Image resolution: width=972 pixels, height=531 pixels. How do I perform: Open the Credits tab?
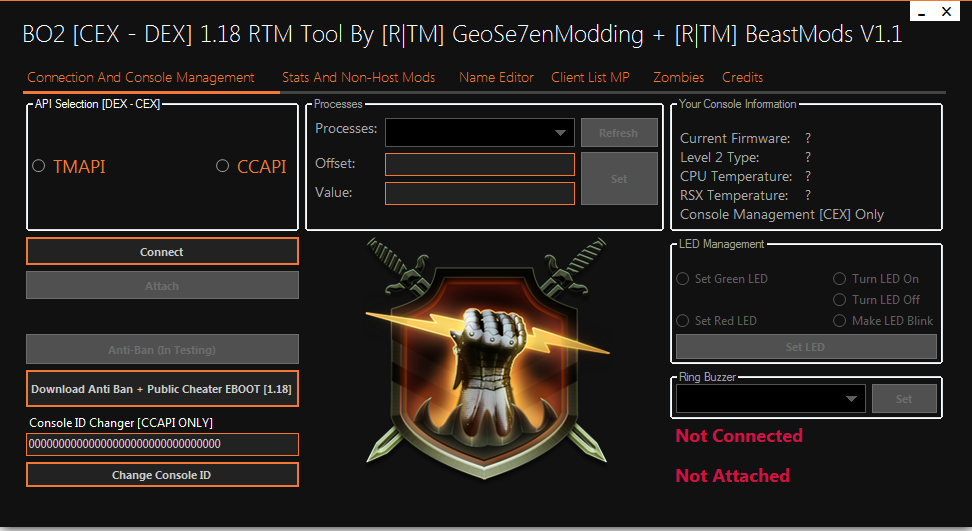tap(742, 77)
